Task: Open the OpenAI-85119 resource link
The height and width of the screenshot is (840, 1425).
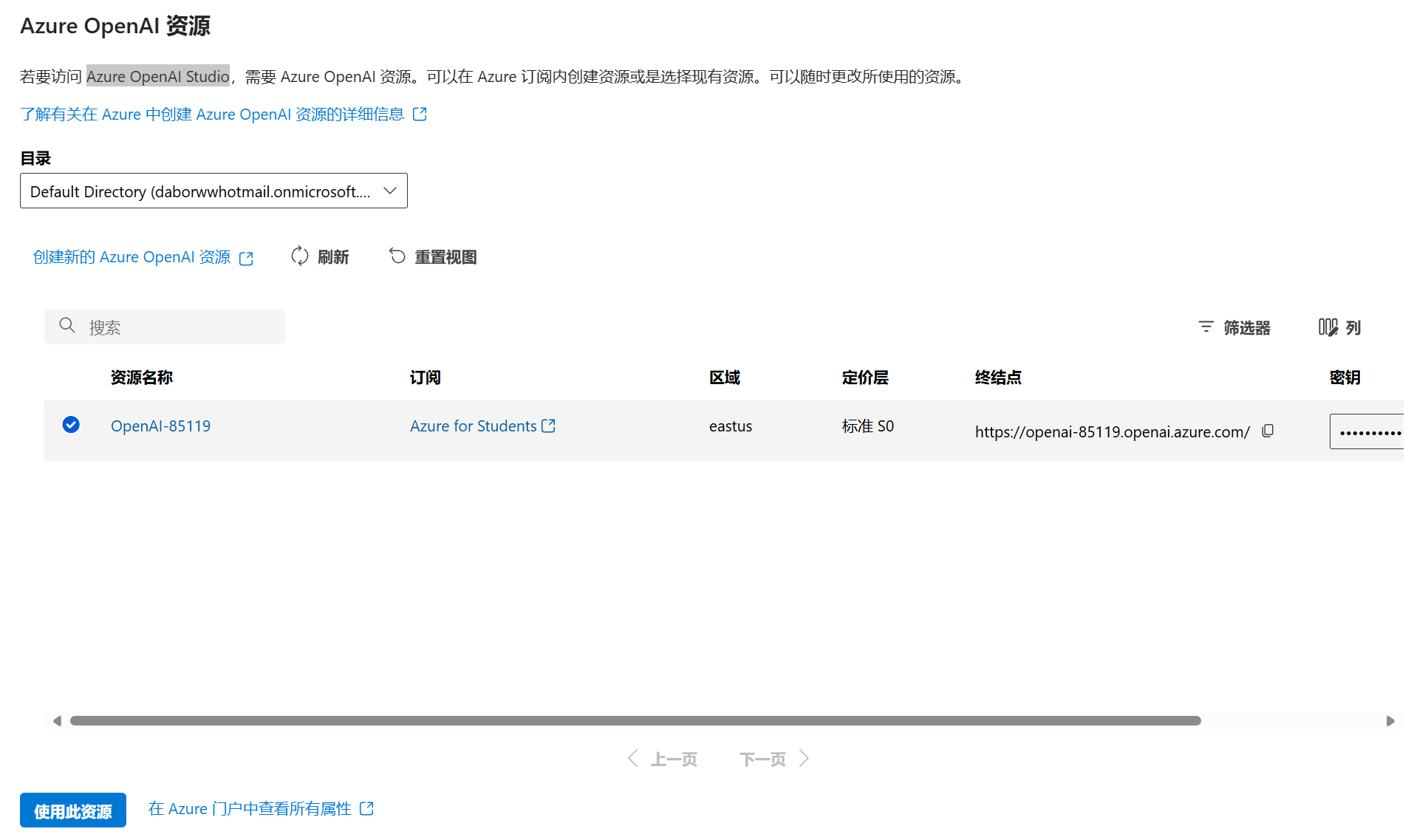Action: 160,426
